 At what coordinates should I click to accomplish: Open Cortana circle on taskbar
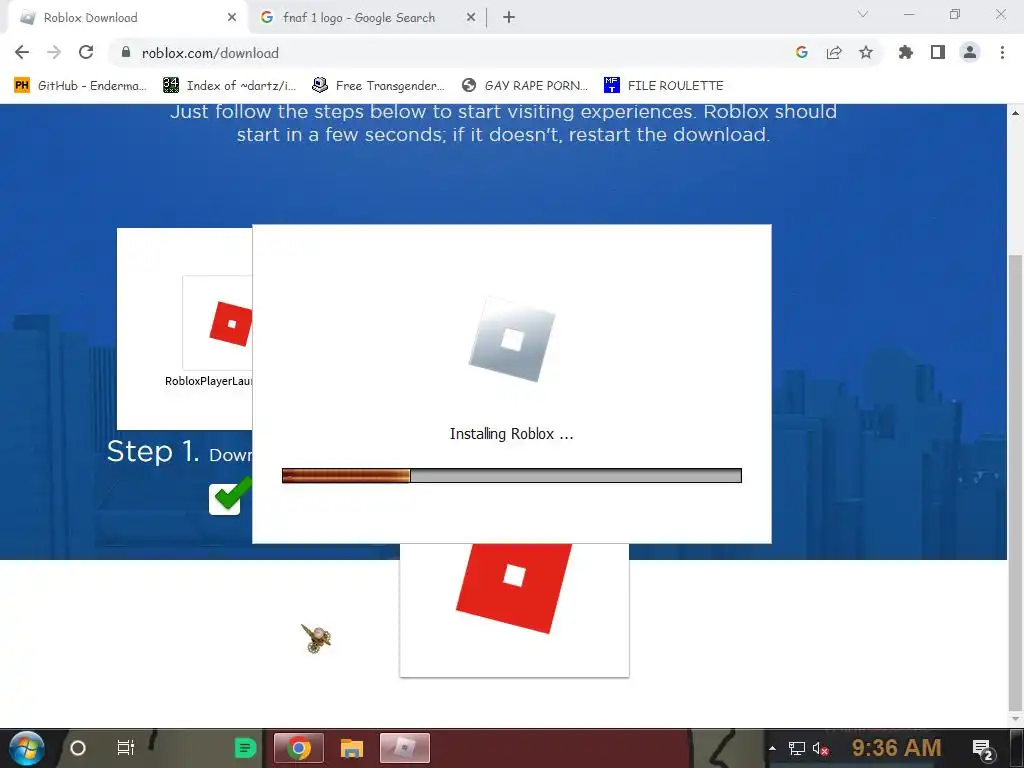click(78, 748)
